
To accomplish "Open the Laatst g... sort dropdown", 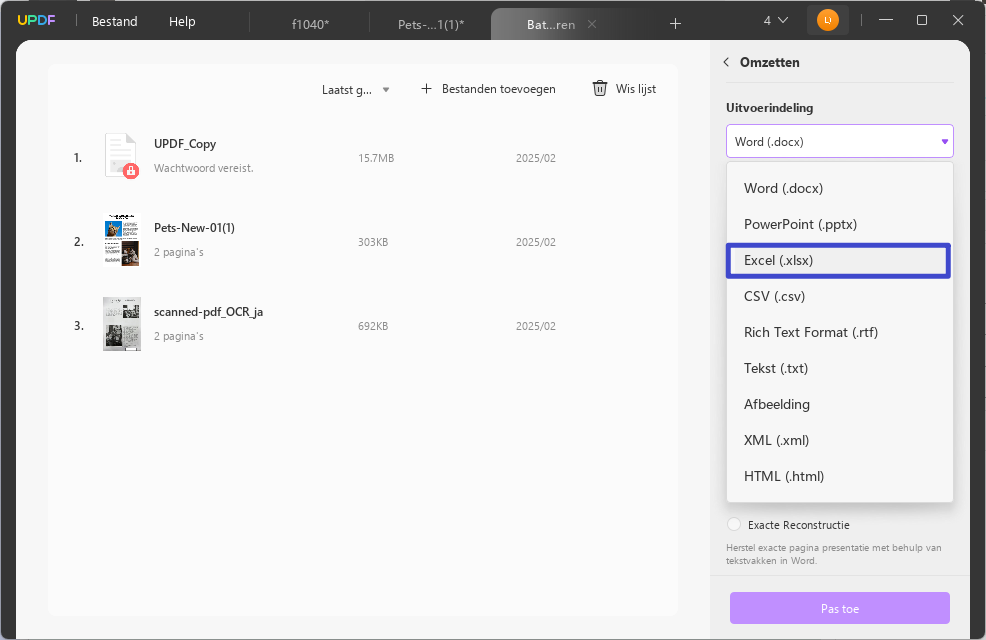I will 356,89.
